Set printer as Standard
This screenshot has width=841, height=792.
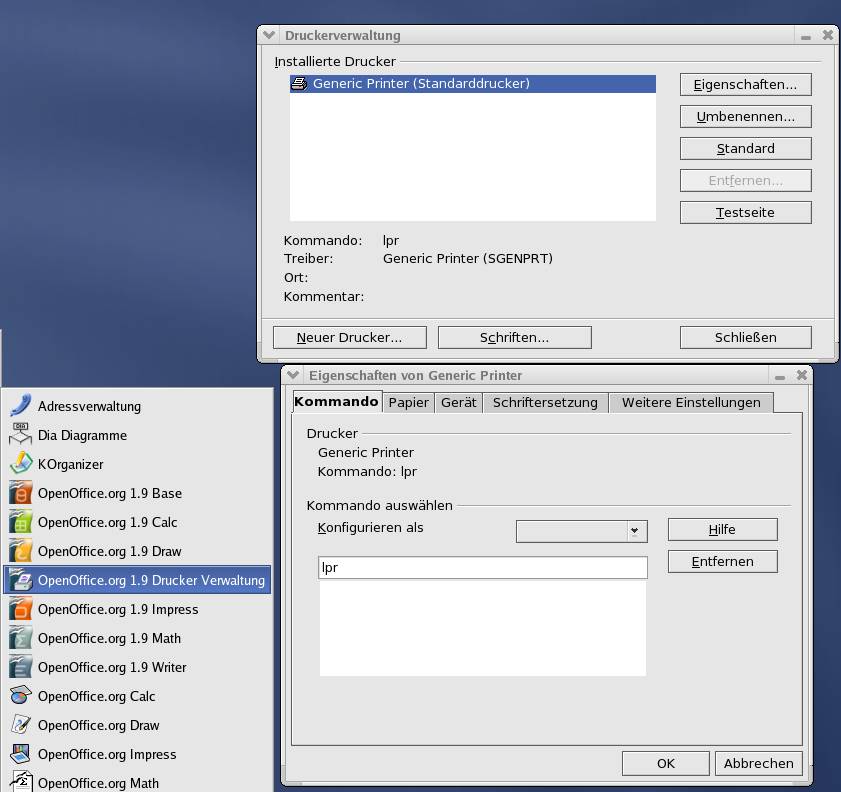coord(746,149)
